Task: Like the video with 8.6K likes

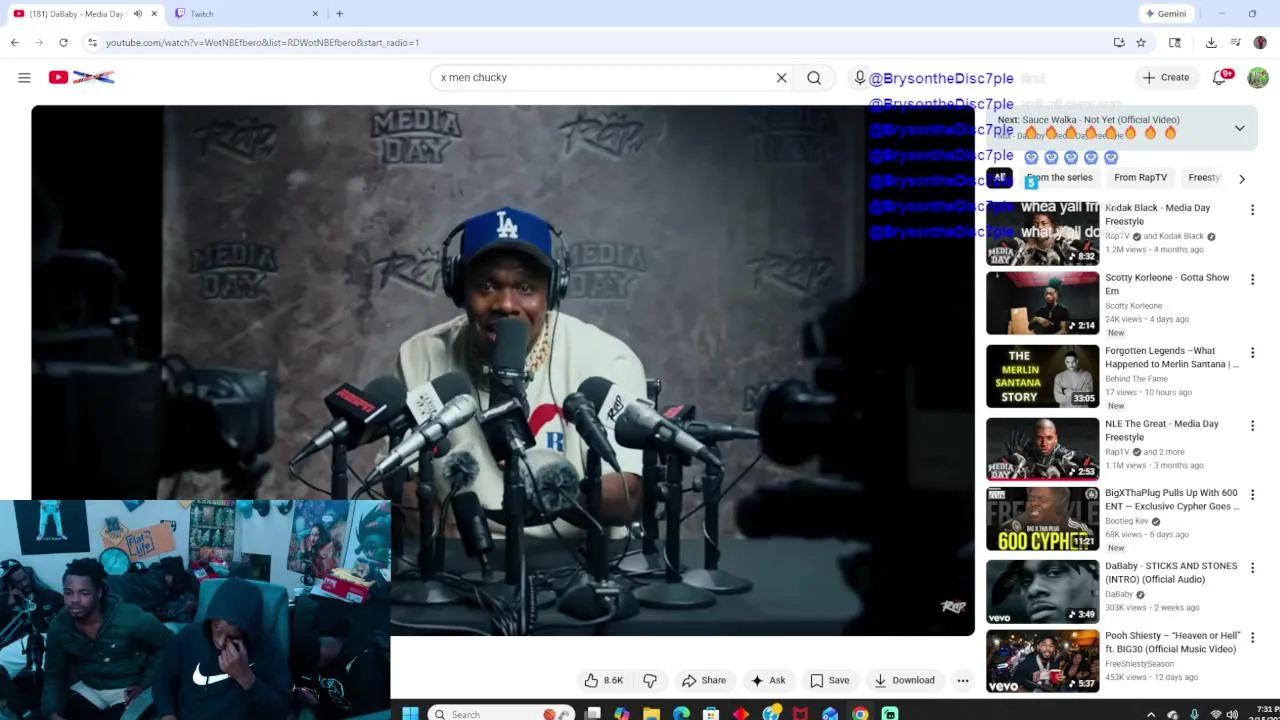Action: pyautogui.click(x=604, y=680)
